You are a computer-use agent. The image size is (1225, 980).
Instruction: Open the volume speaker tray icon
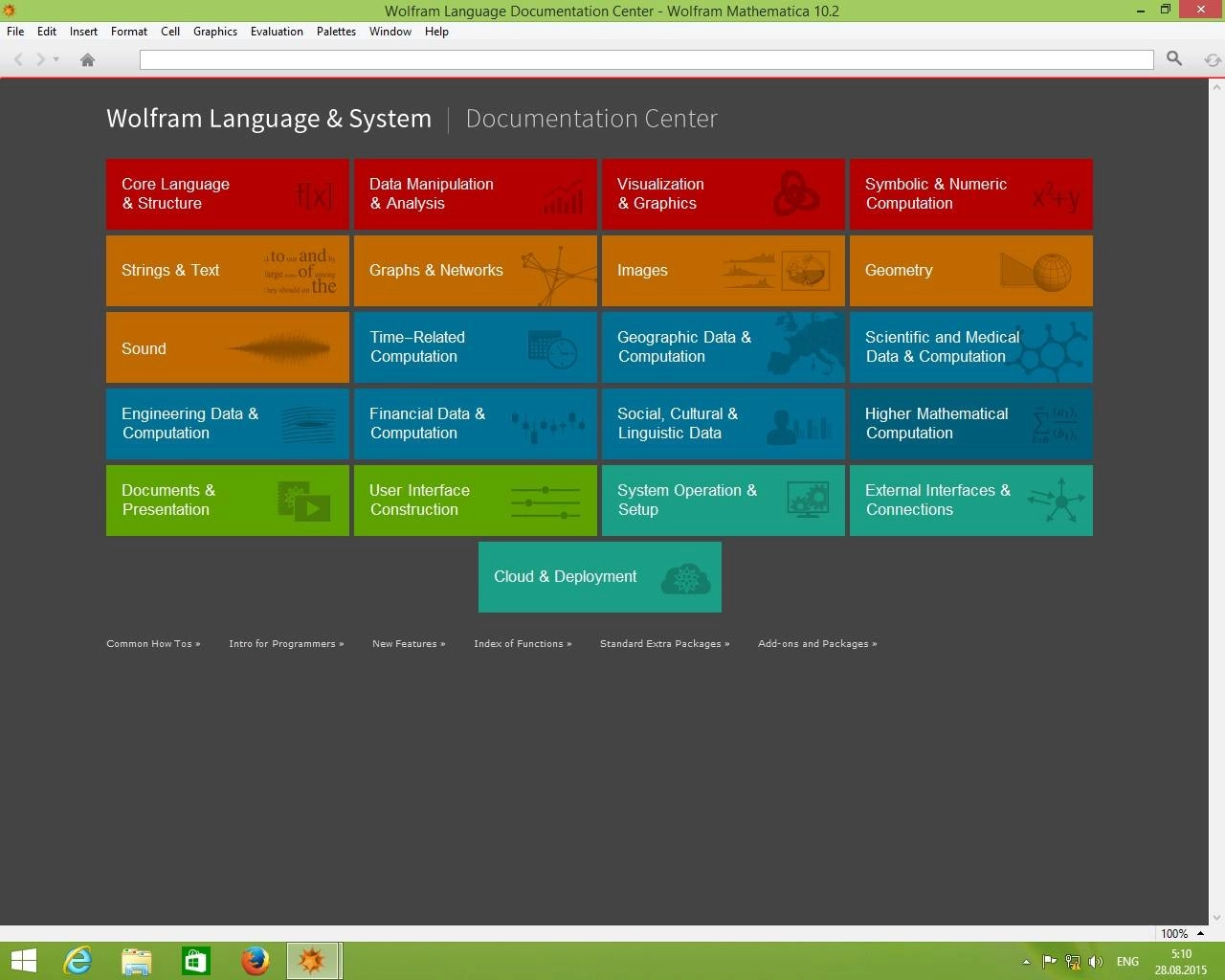[x=1096, y=962]
